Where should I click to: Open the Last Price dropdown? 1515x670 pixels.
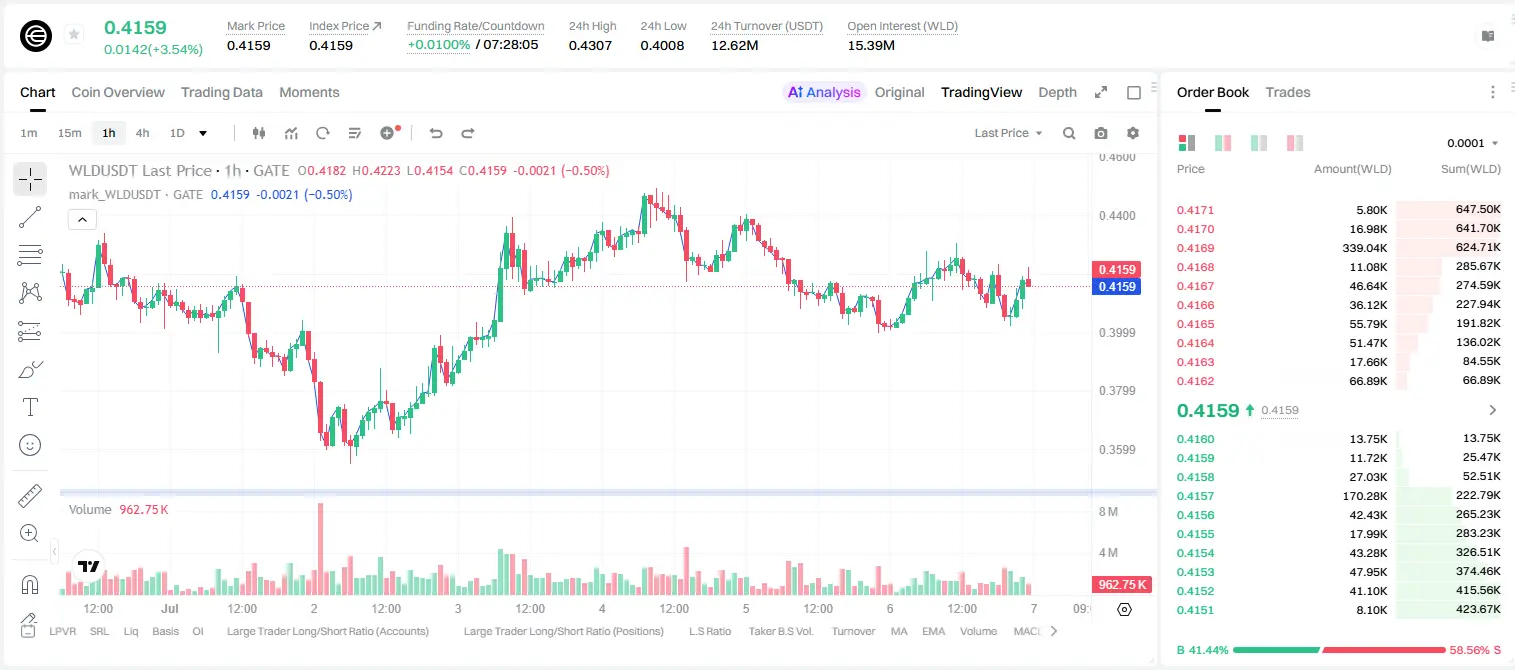(1008, 133)
